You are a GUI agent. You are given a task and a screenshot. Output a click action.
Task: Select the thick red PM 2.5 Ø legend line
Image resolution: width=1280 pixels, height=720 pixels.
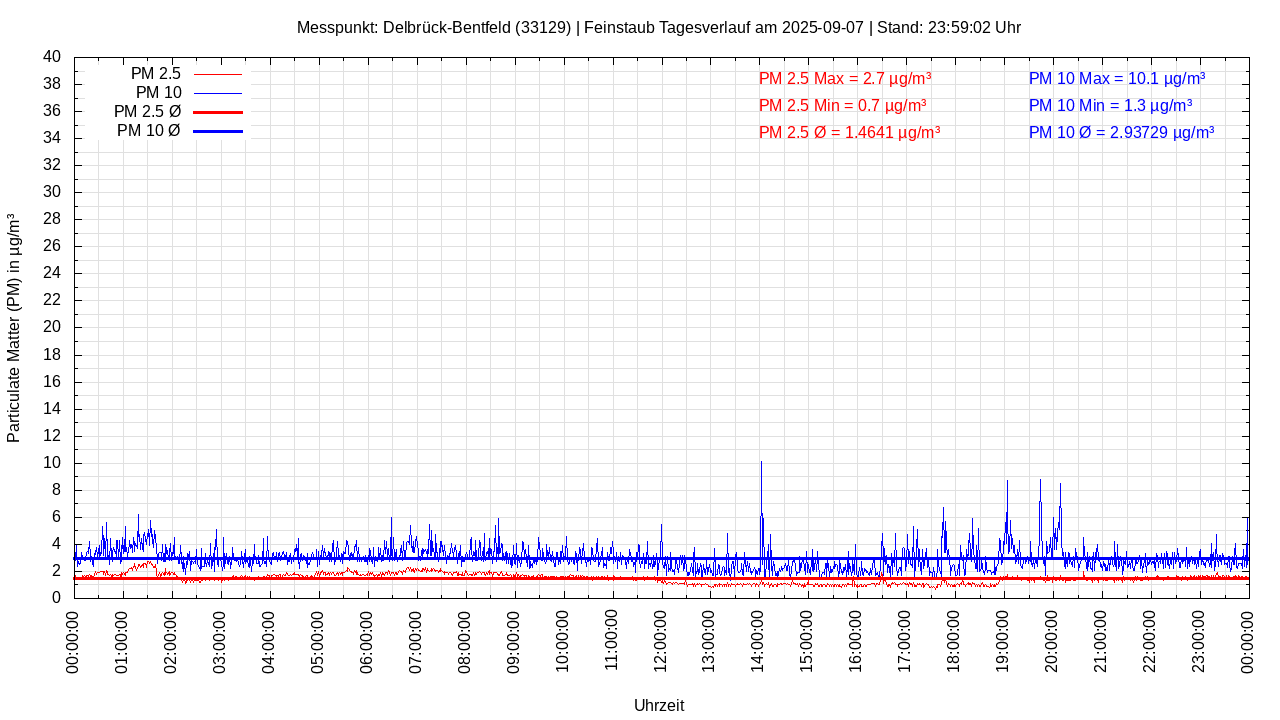click(217, 112)
